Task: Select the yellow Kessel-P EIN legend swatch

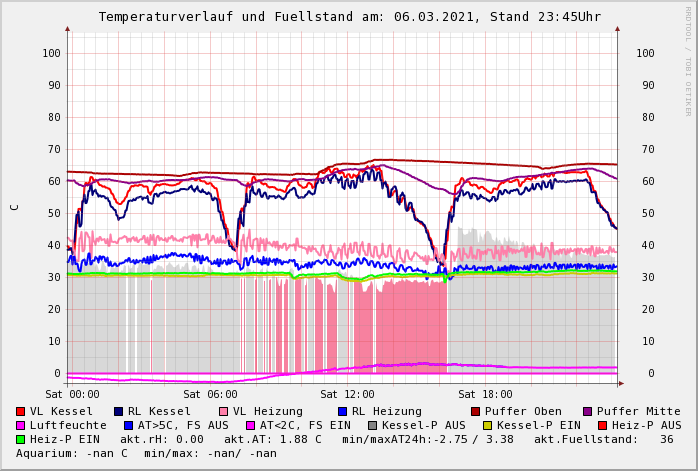Action: tap(488, 425)
